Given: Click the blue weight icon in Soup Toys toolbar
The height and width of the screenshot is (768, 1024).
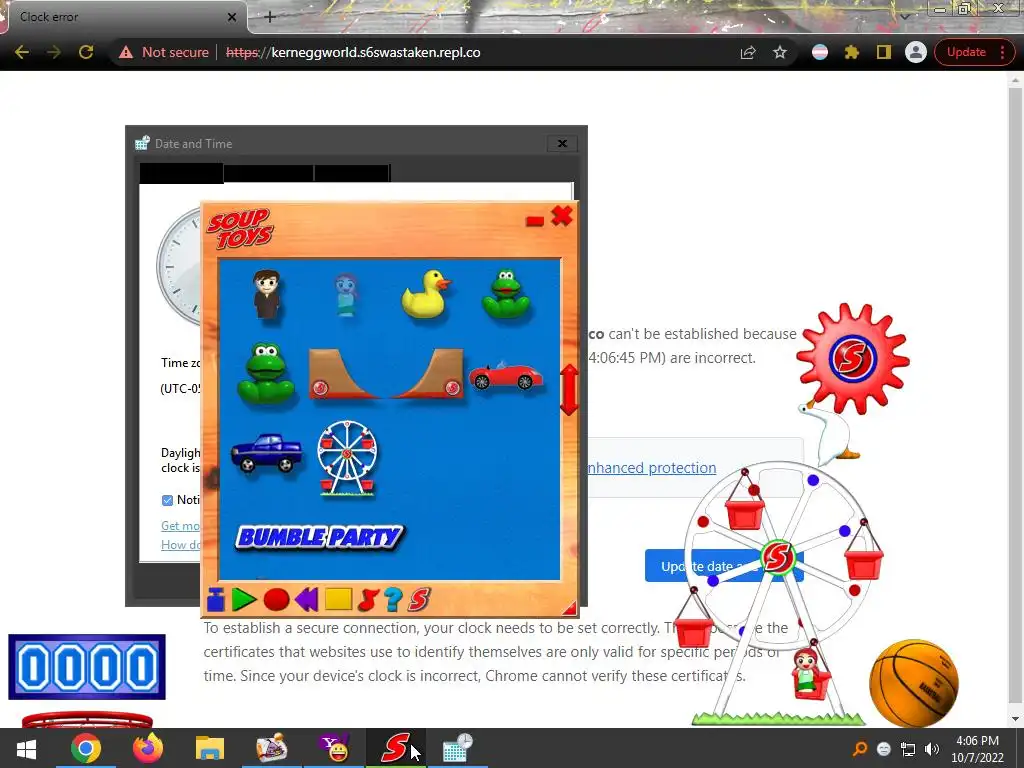Looking at the screenshot, I should (216, 599).
